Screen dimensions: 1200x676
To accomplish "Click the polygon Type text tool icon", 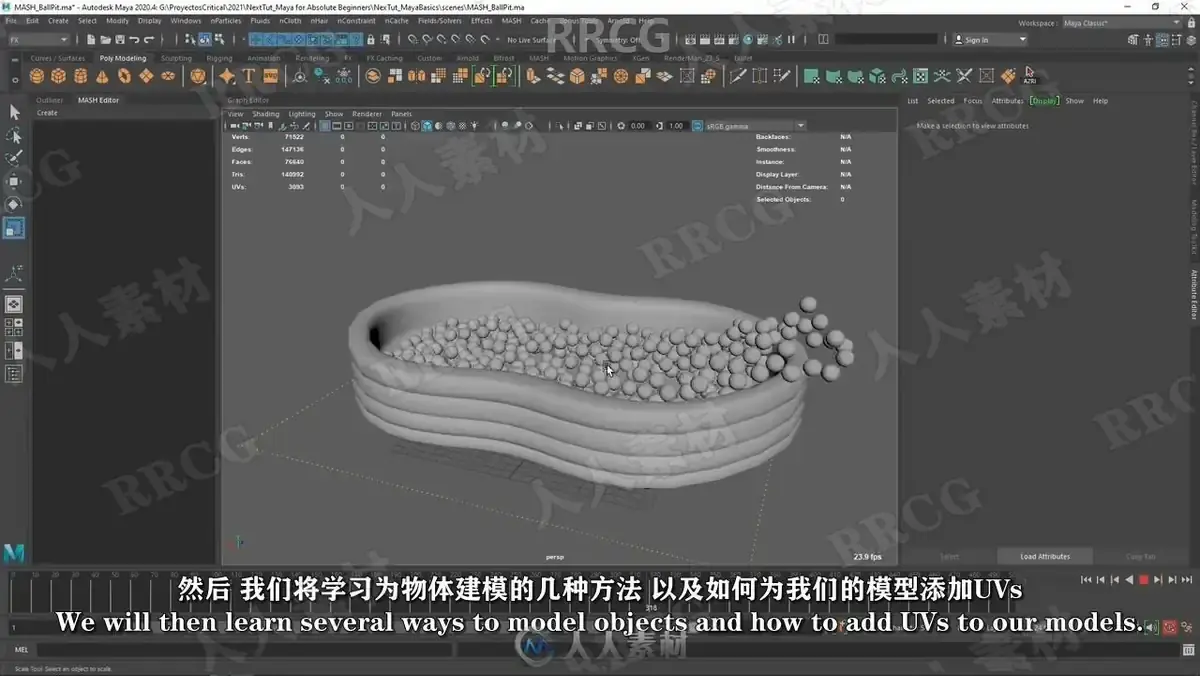I will tap(248, 76).
